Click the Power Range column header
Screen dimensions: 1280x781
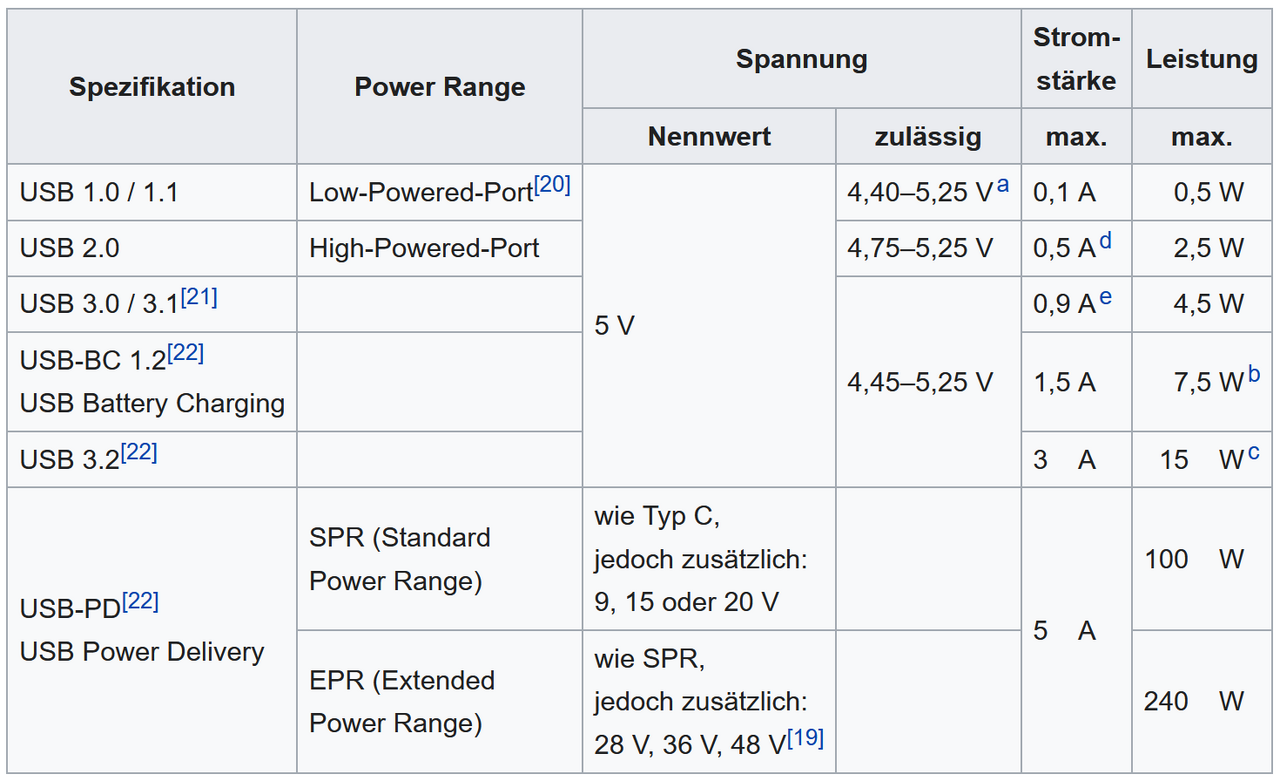(x=440, y=87)
